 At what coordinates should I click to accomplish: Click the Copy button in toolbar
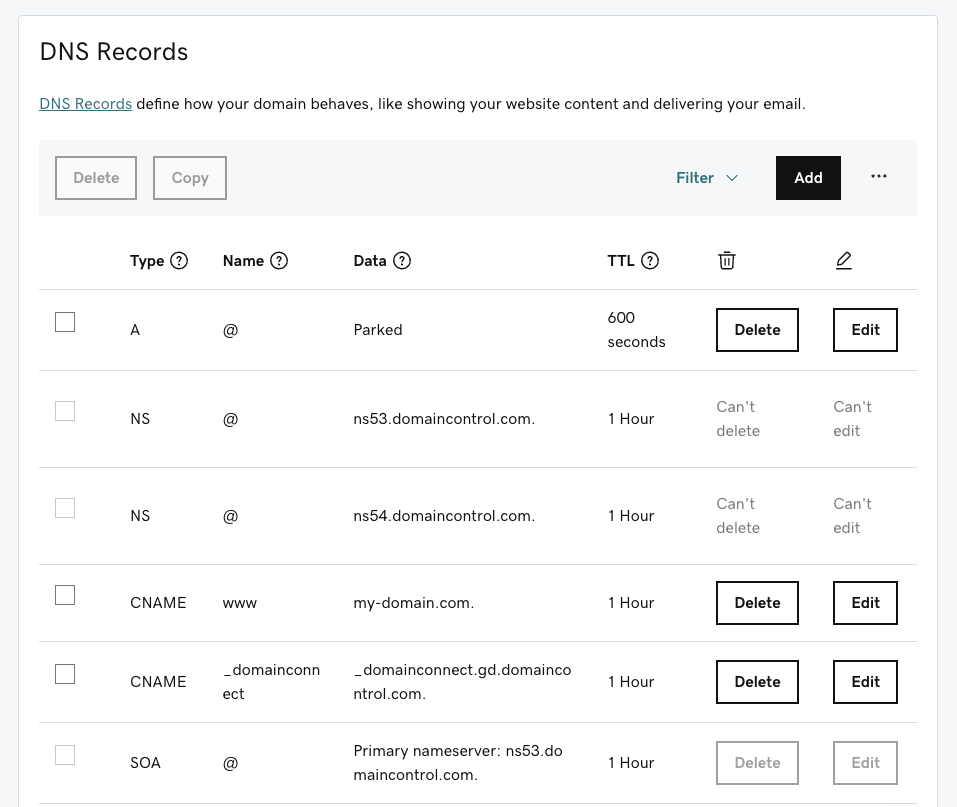click(190, 178)
